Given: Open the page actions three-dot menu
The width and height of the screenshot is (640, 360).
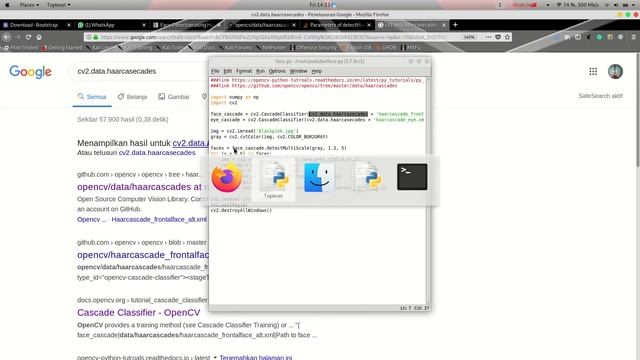Looking at the screenshot, I should (x=488, y=37).
